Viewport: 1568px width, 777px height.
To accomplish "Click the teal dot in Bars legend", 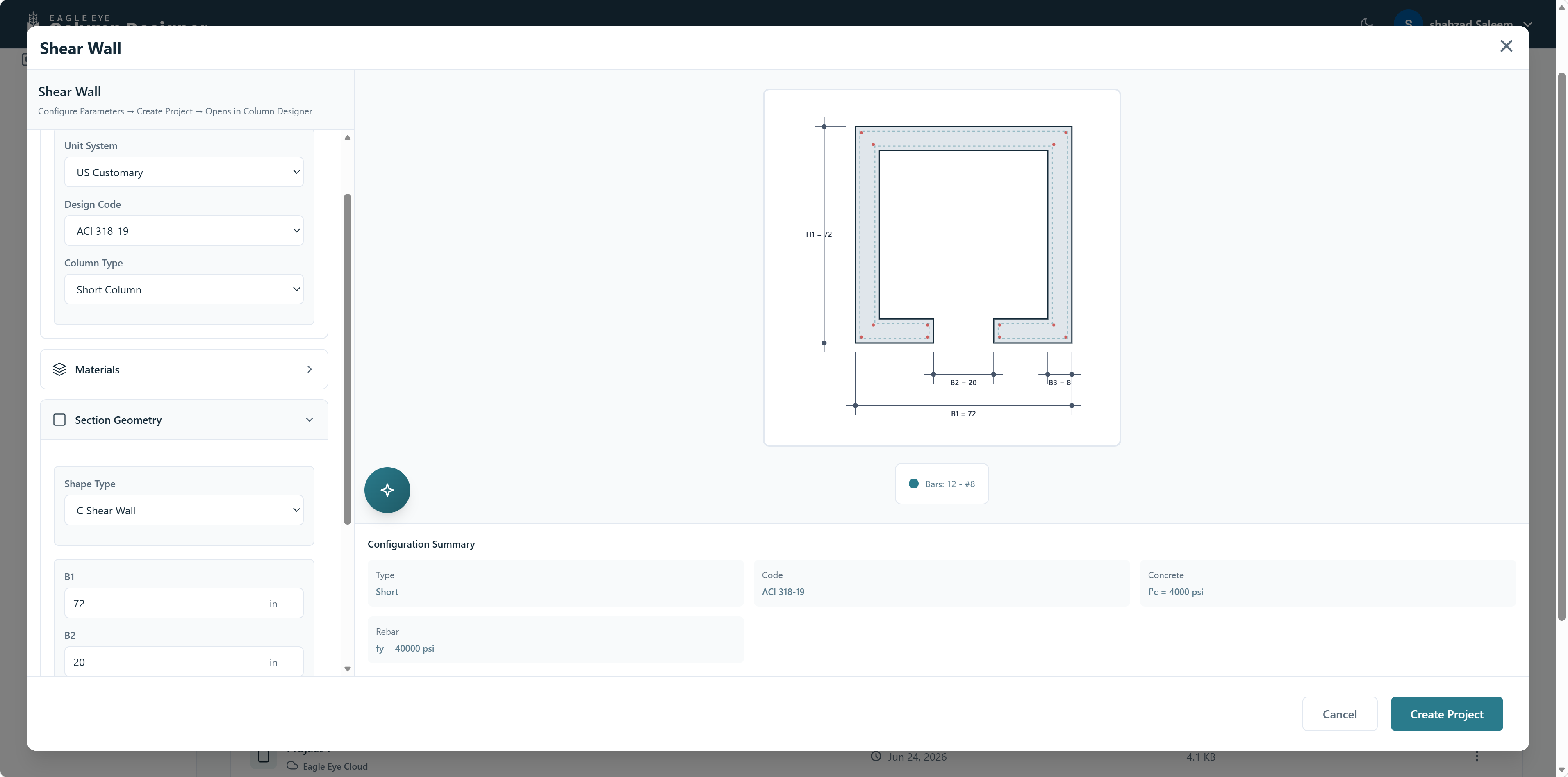I will click(913, 484).
